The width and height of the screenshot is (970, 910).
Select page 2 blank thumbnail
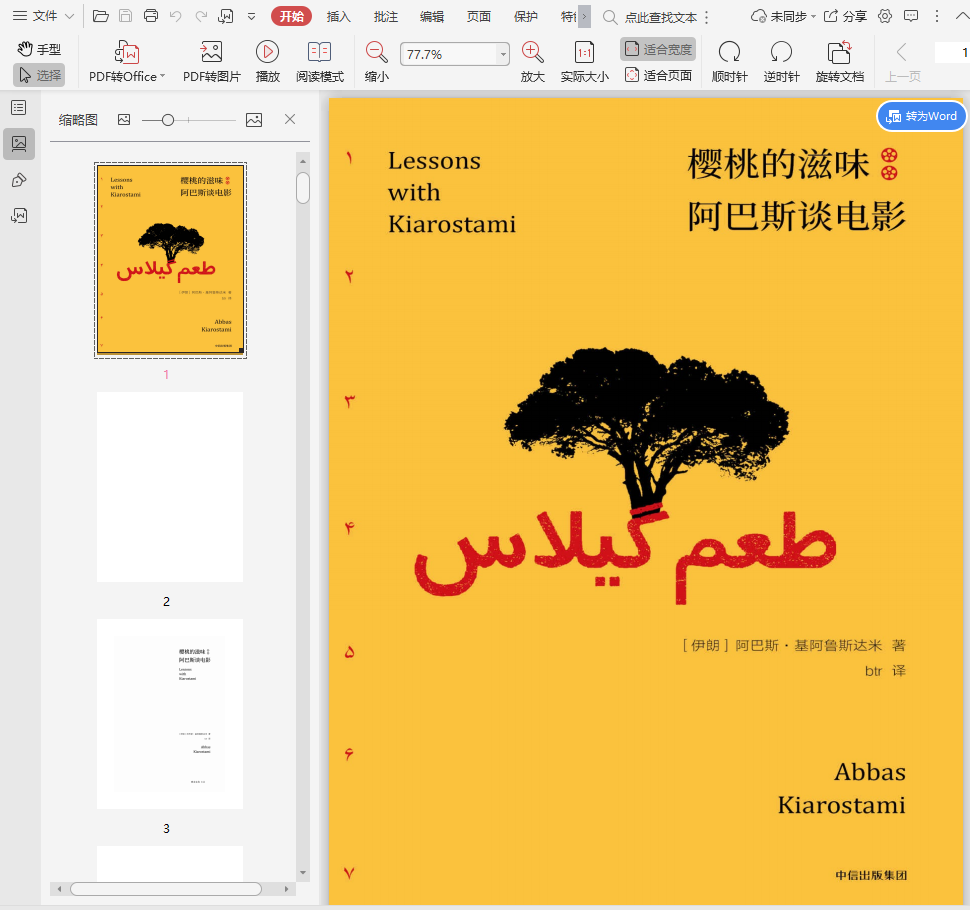coord(170,487)
